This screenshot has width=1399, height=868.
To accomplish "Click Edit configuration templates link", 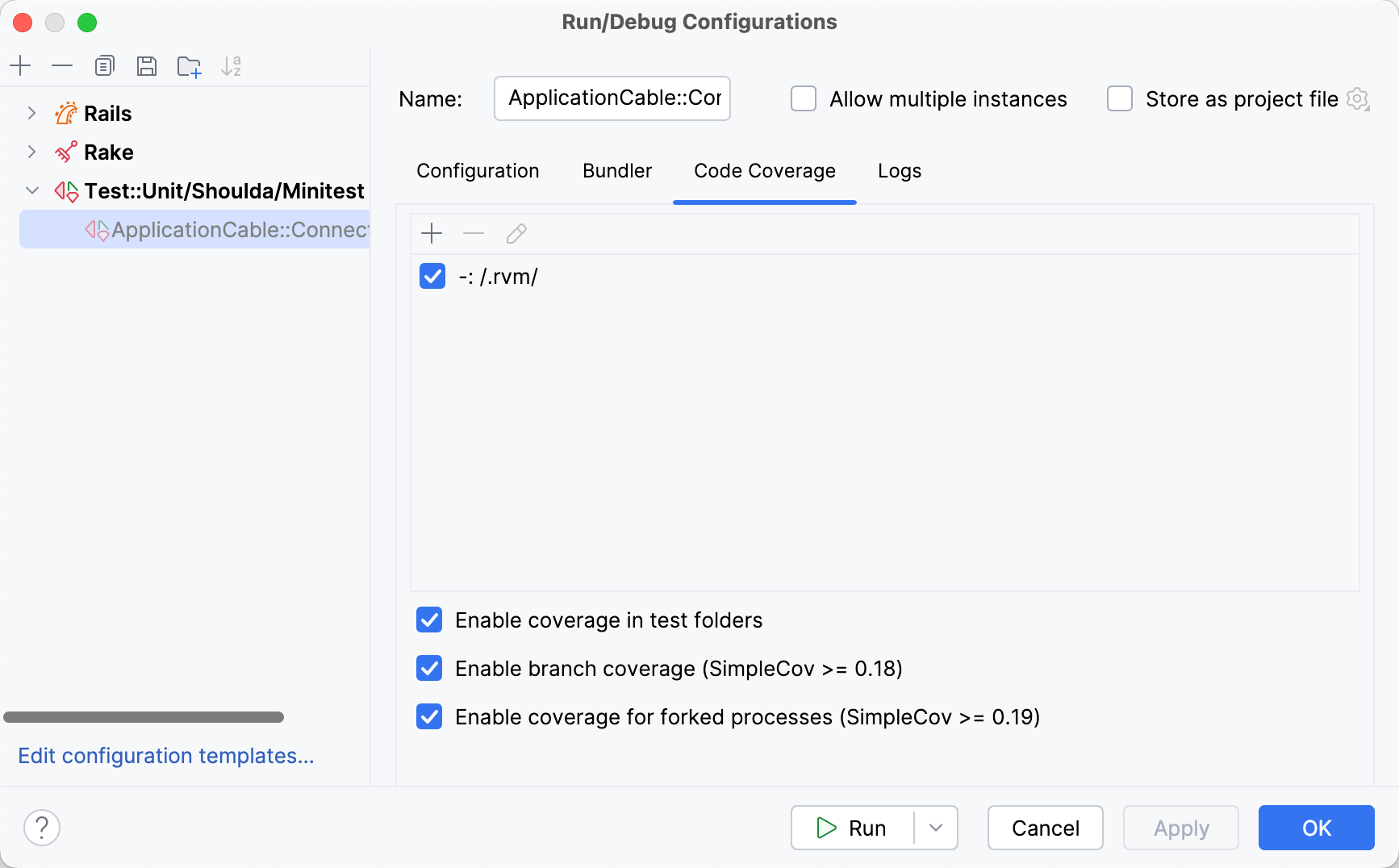I will coord(165,756).
